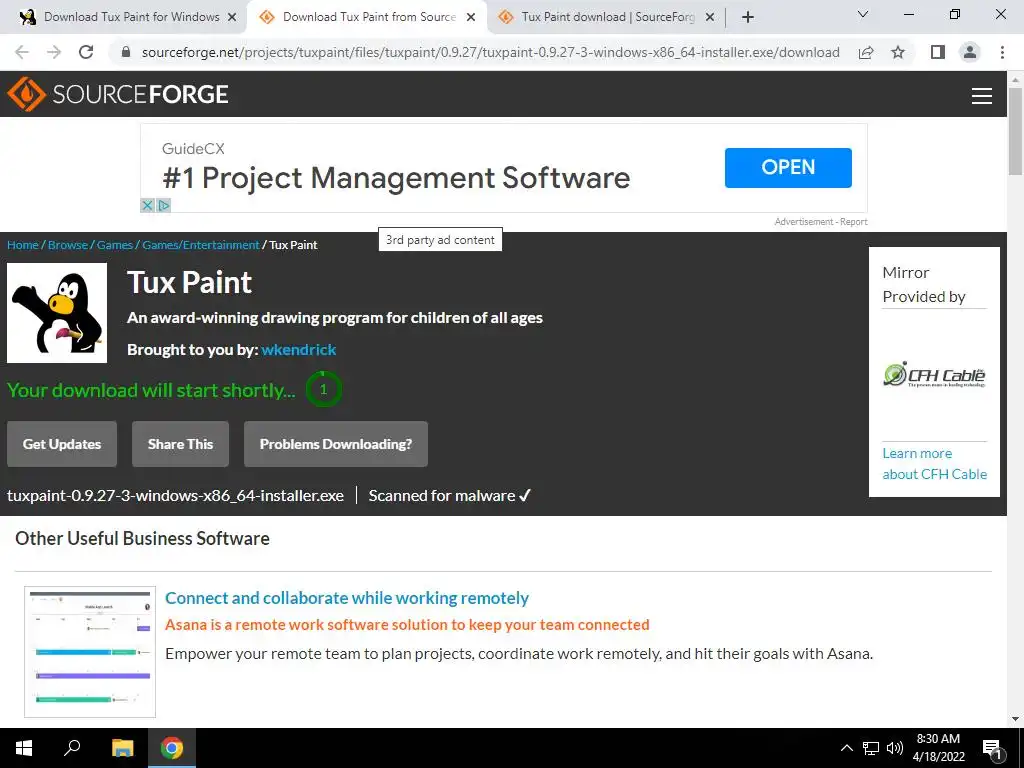Show hidden system tray icons

coord(846,748)
